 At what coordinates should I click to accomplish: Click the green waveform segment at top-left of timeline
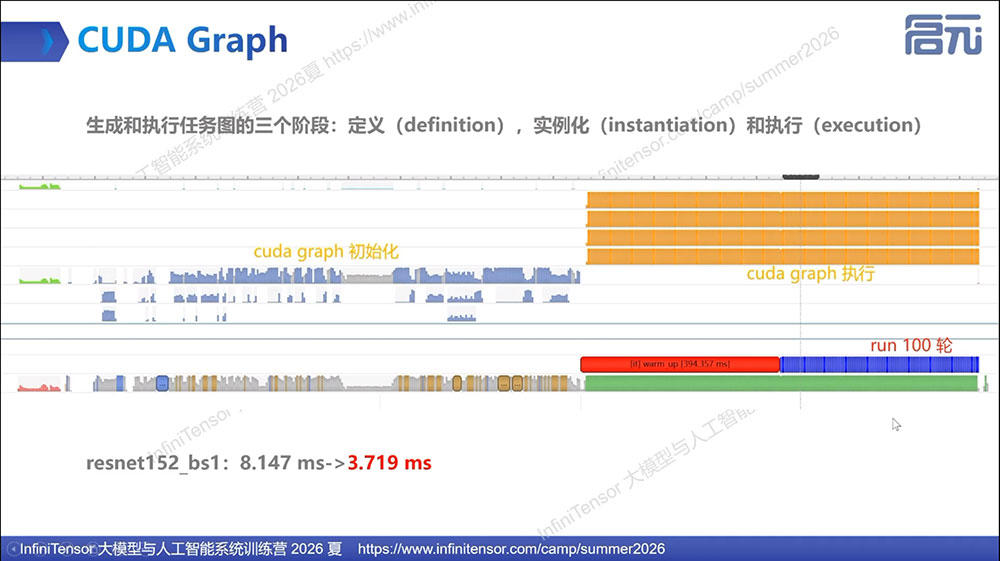pyautogui.click(x=40, y=186)
